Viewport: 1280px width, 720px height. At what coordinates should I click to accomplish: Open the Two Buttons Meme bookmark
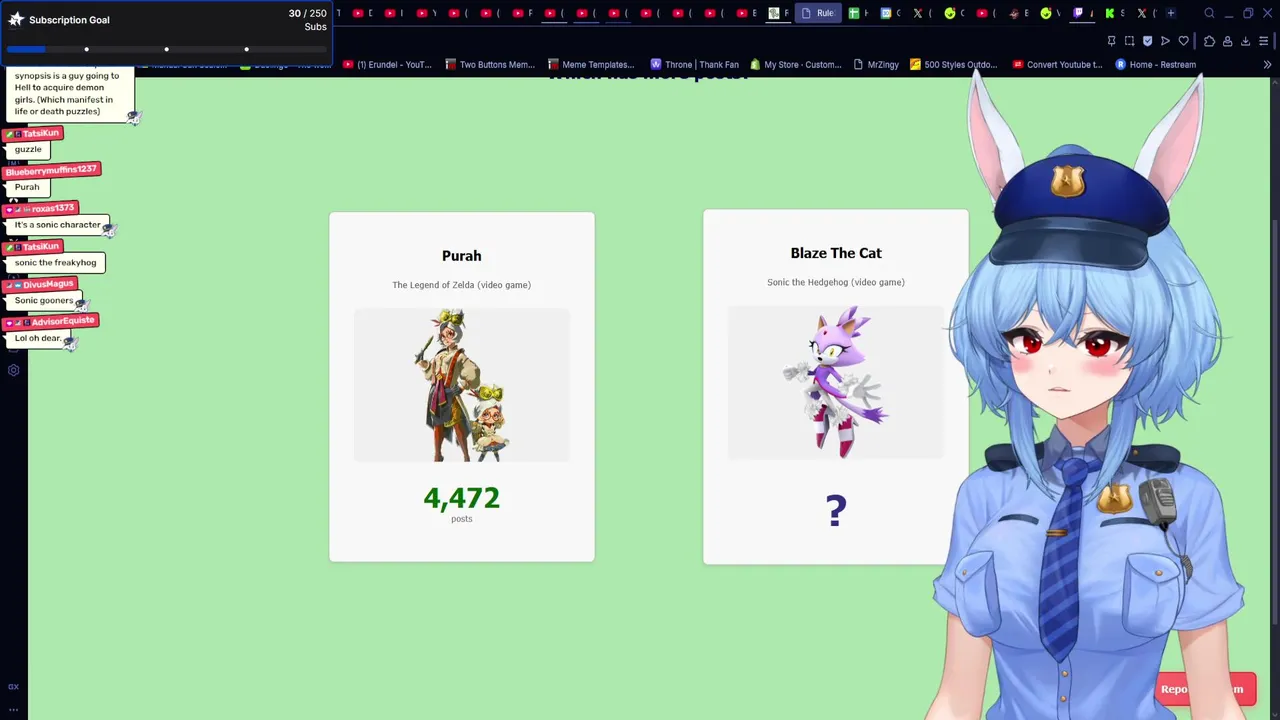[x=490, y=64]
